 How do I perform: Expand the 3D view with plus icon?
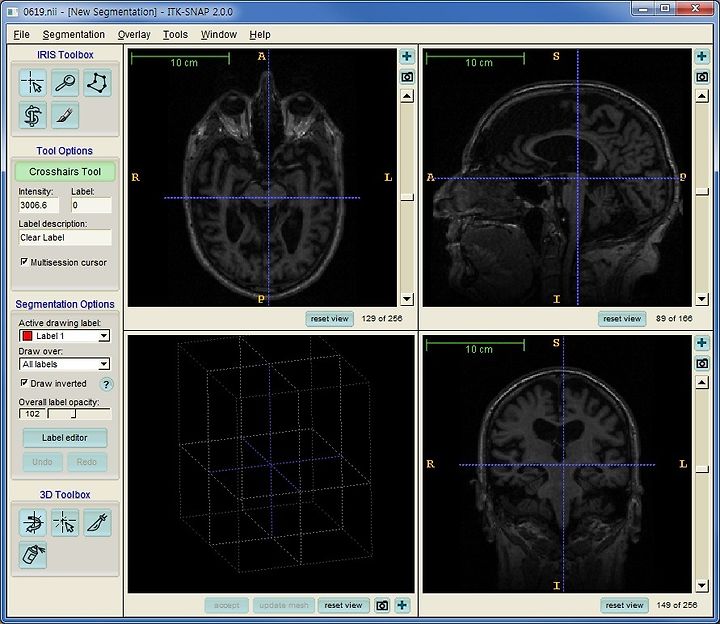point(402,606)
